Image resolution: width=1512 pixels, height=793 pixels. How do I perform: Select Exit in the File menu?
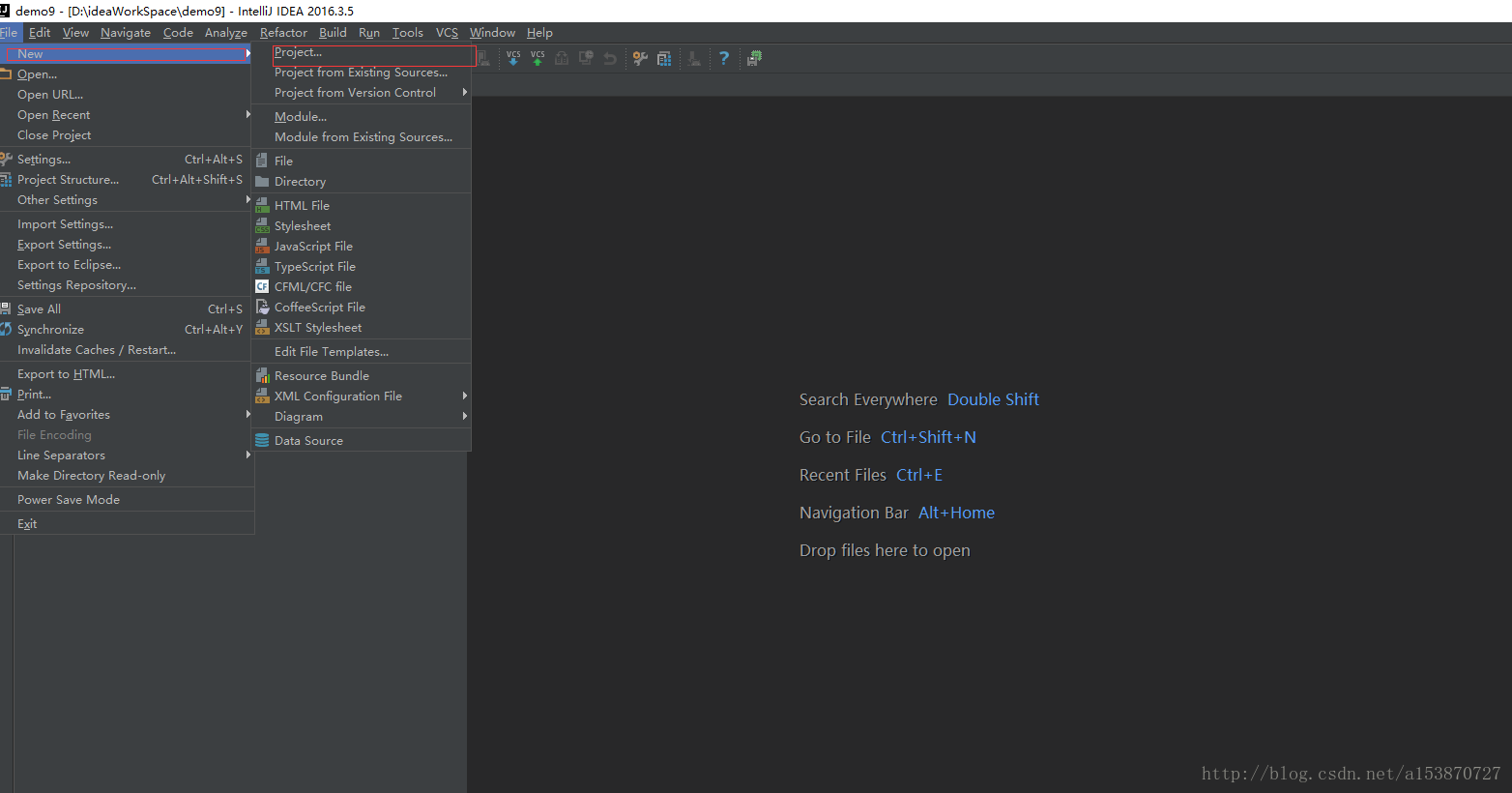127,524
